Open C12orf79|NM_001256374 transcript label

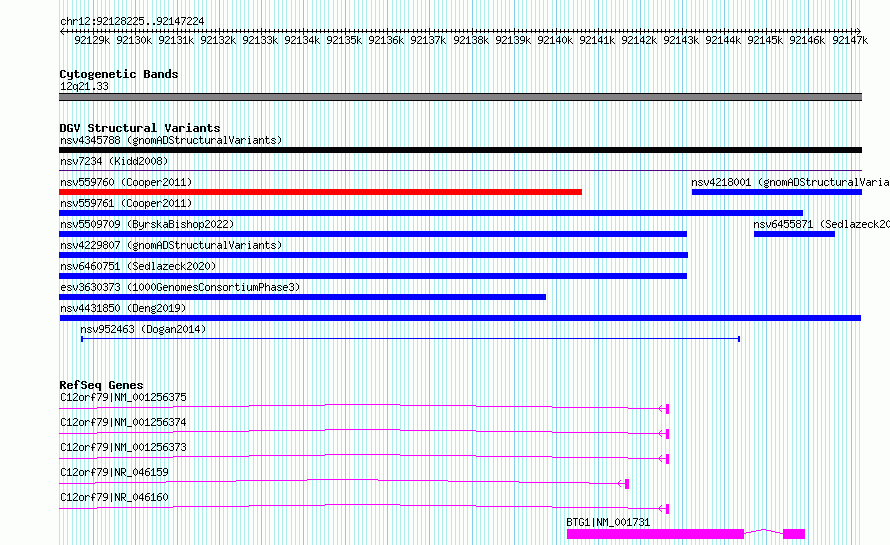123,422
